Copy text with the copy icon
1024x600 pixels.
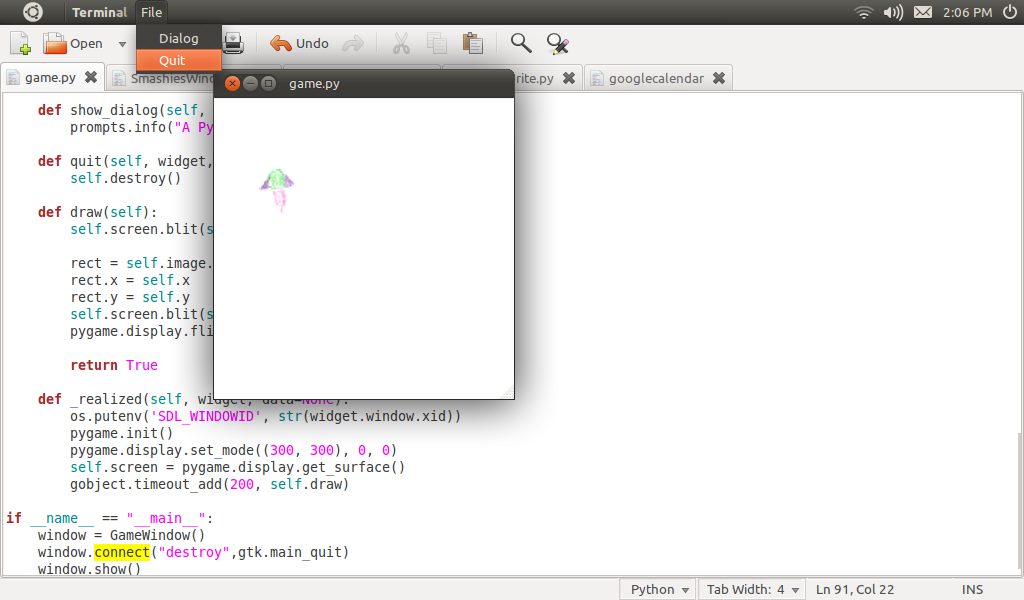click(x=437, y=43)
